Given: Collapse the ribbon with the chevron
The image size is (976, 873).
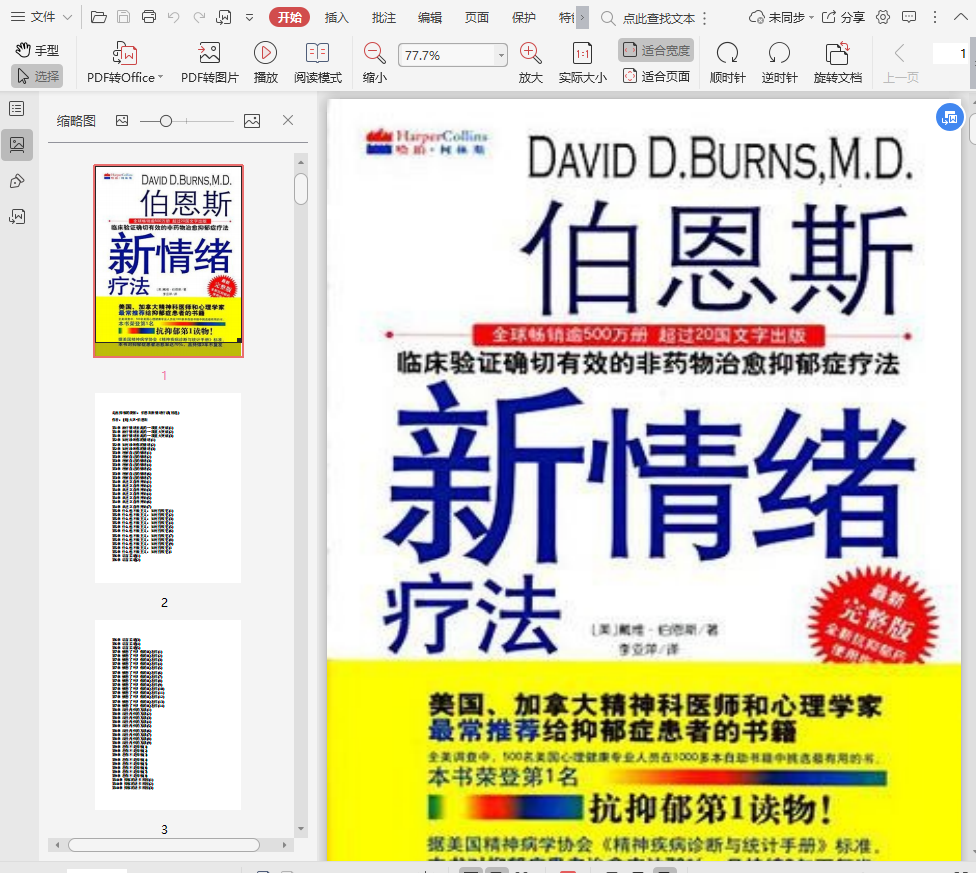Looking at the screenshot, I should [x=960, y=17].
